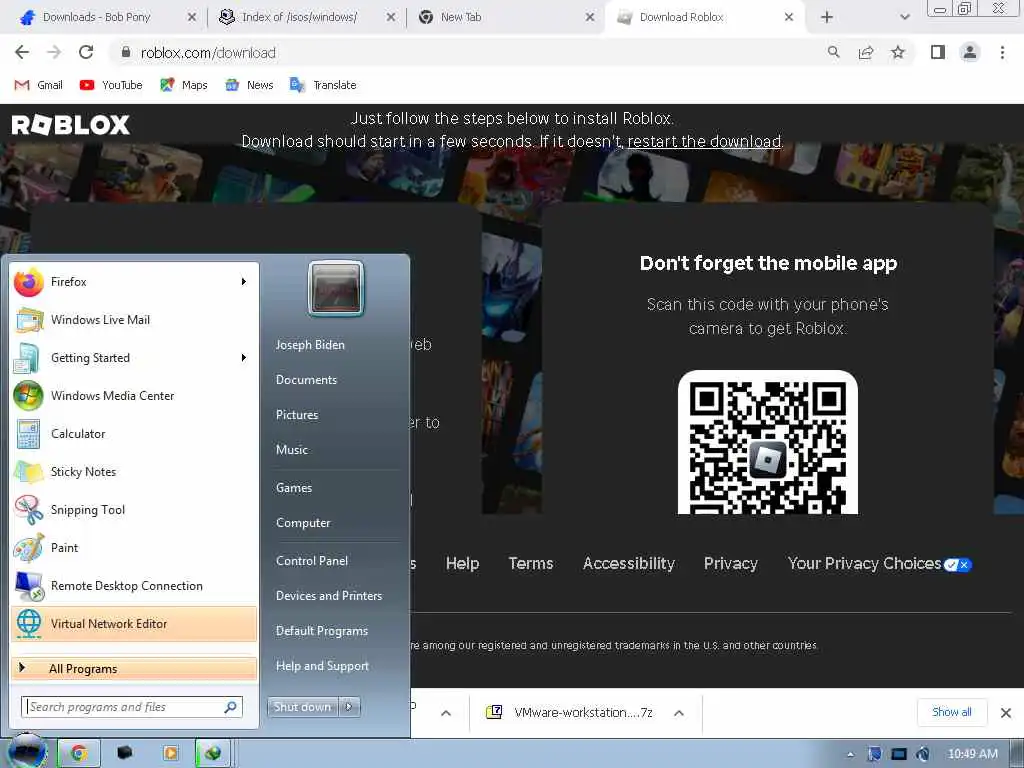The image size is (1024, 768).
Task: Open VMware-workstation download options chevron
Action: click(x=679, y=712)
